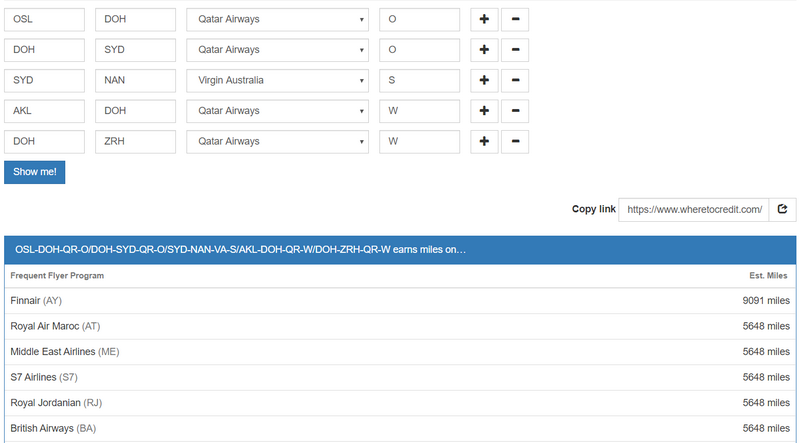
Task: Focus the SYD destination field in second row
Action: (135, 50)
